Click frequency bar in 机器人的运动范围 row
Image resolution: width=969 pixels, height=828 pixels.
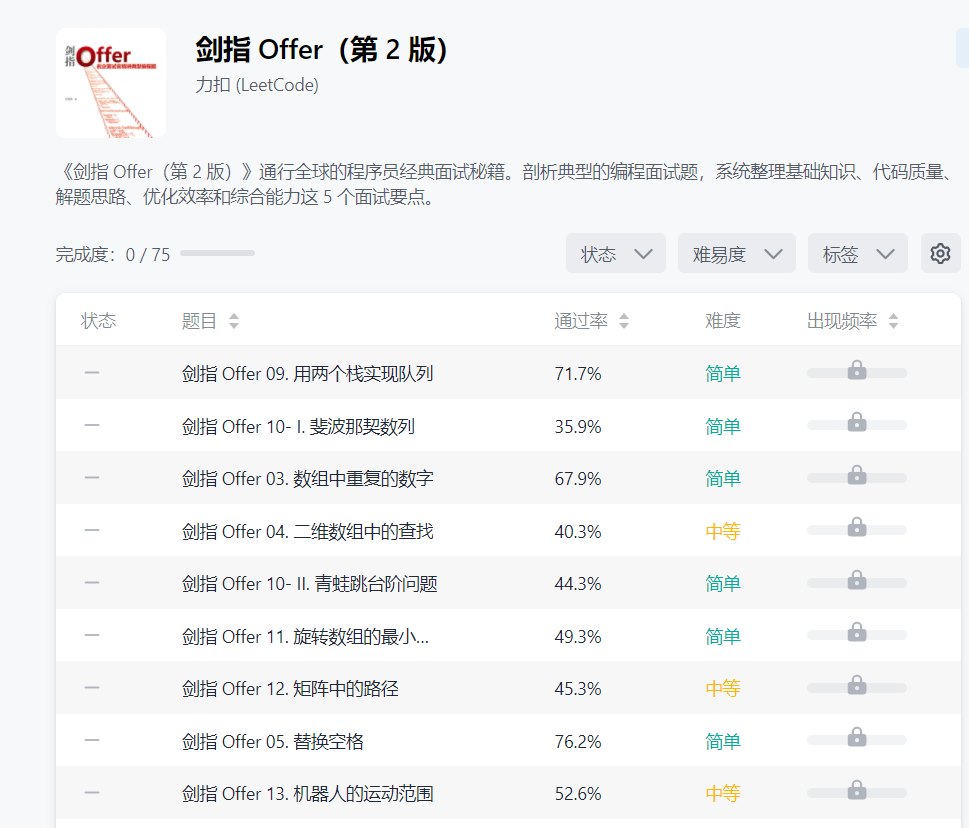[857, 793]
